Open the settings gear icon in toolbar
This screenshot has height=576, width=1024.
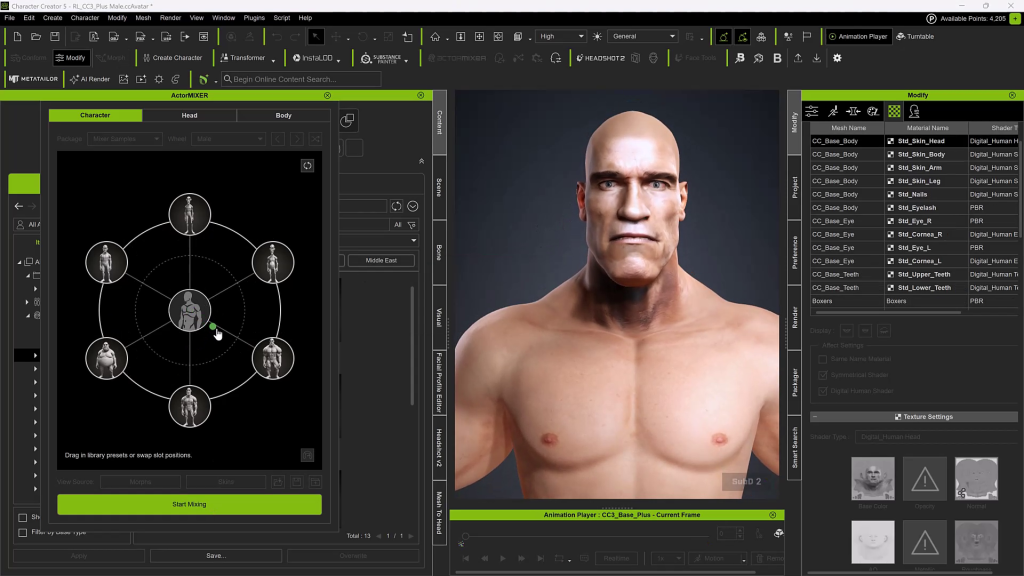[837, 58]
